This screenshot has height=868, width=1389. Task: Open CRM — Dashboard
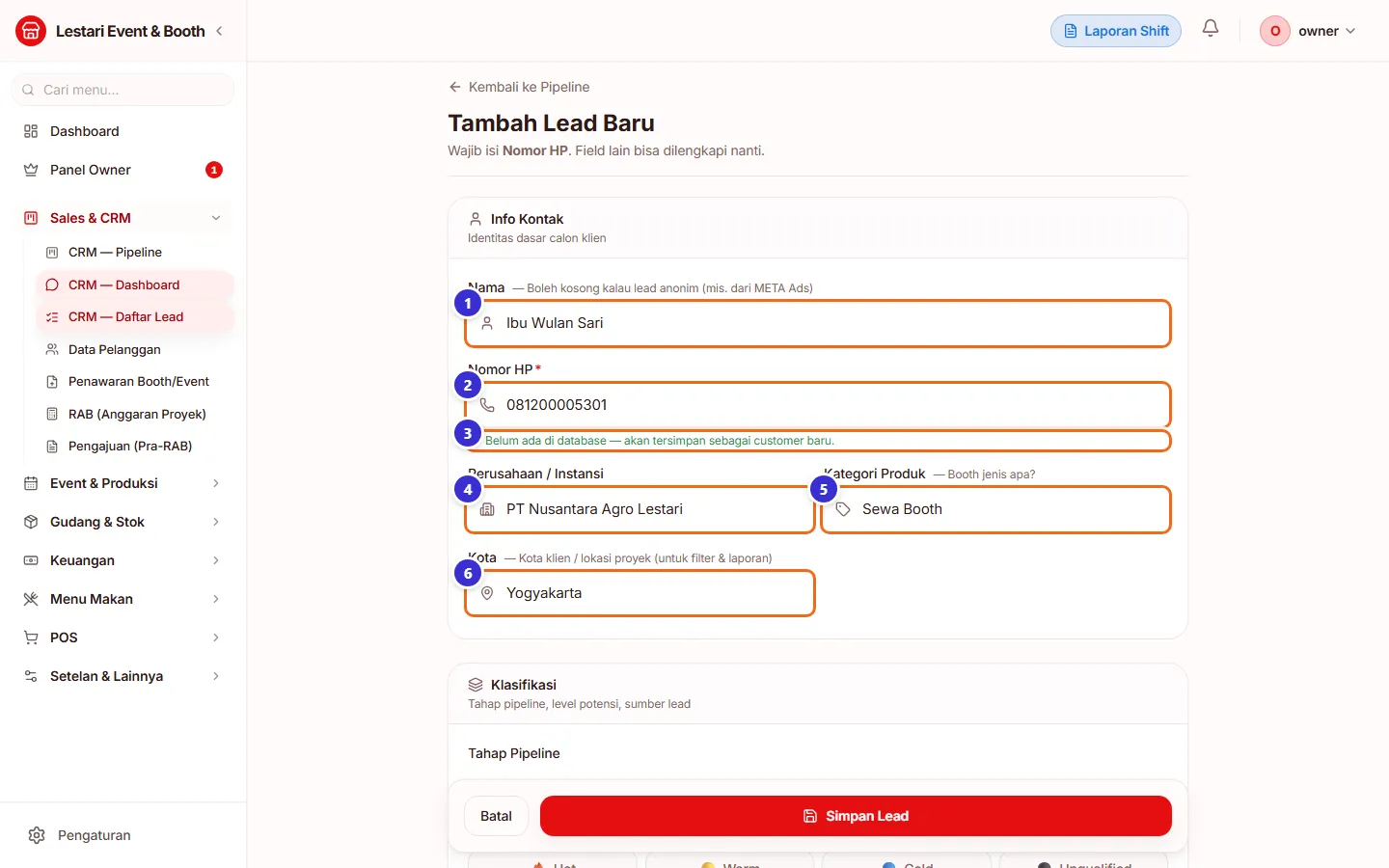tap(135, 285)
